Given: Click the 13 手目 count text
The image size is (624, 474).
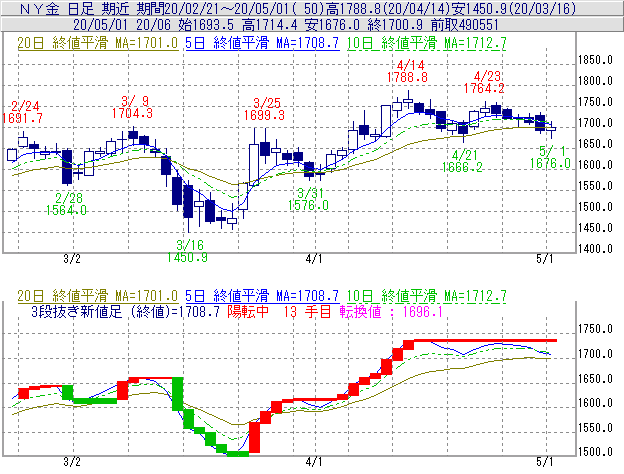Looking at the screenshot, I should point(308,312).
